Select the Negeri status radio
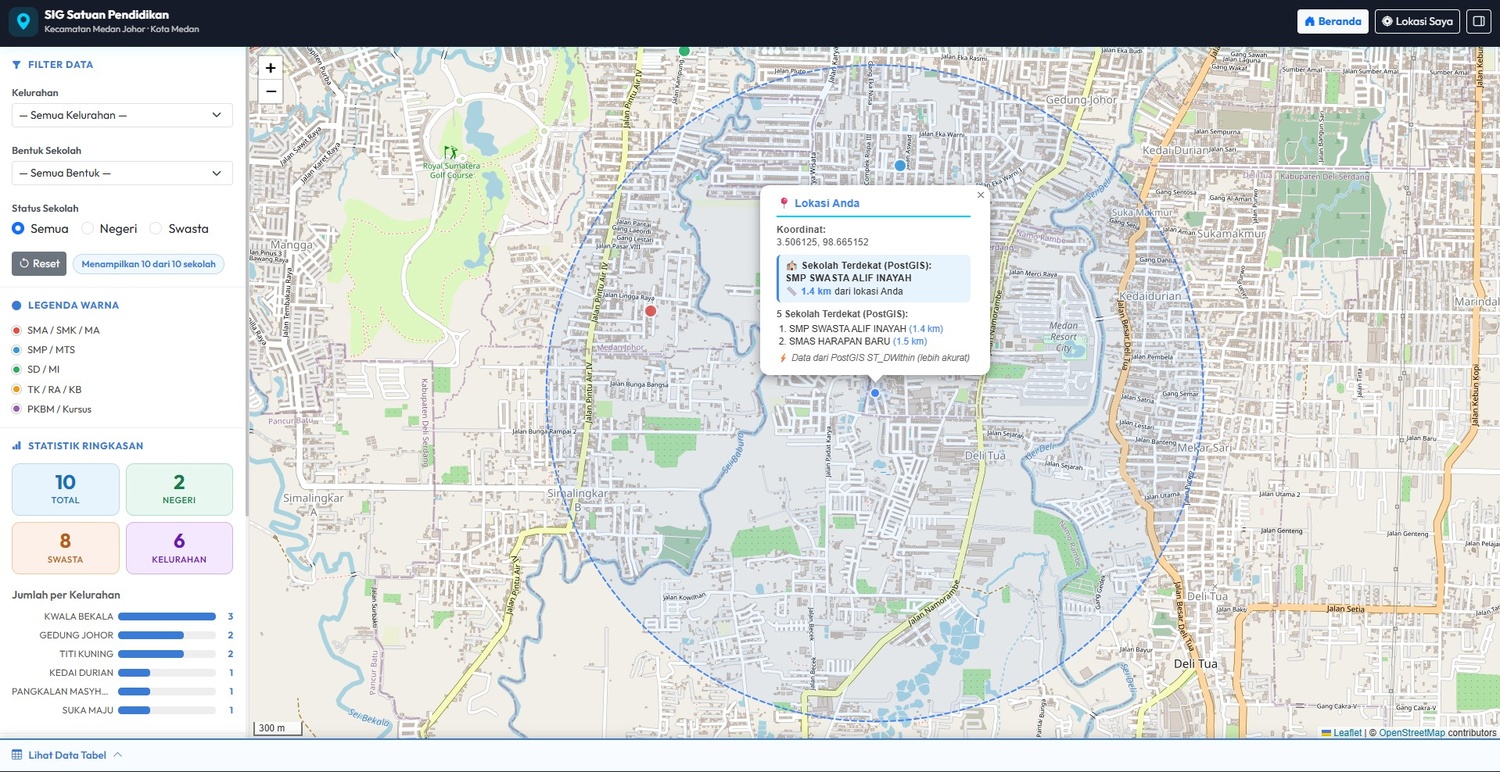Image resolution: width=1500 pixels, height=772 pixels. tap(87, 228)
